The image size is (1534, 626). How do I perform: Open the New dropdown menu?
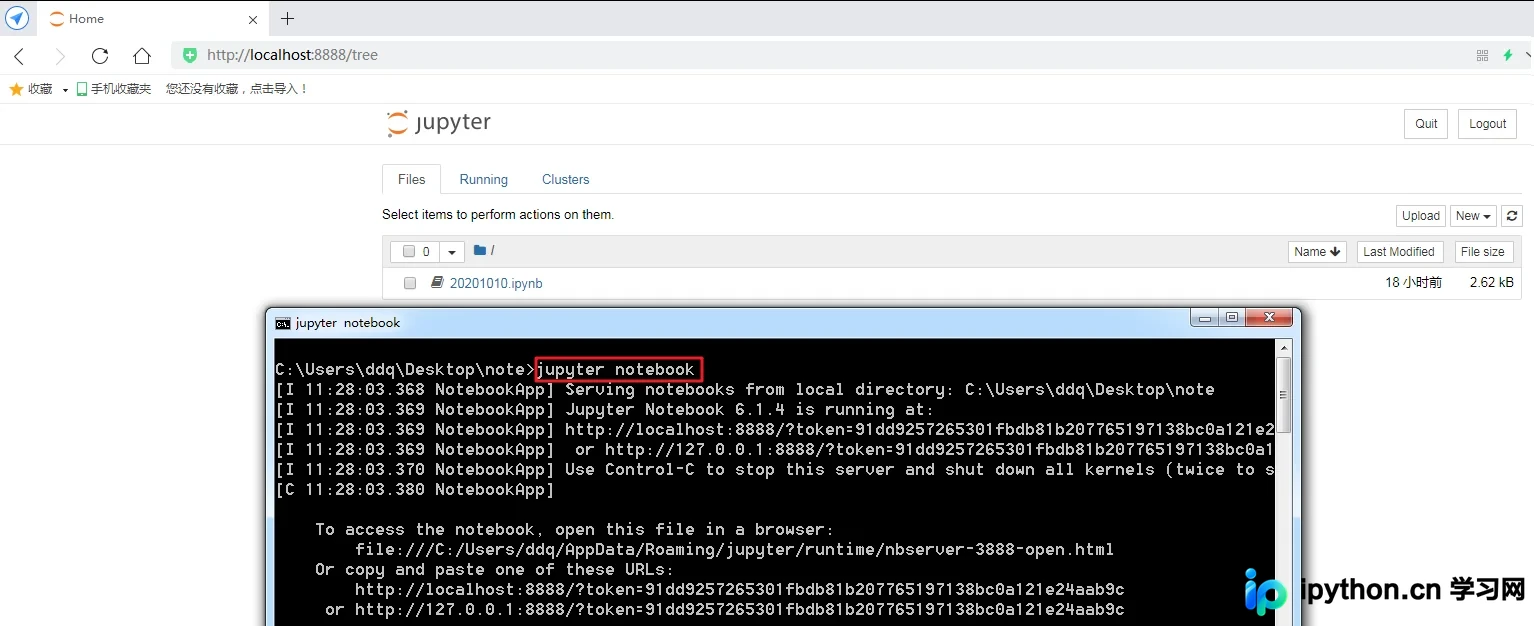point(1473,216)
